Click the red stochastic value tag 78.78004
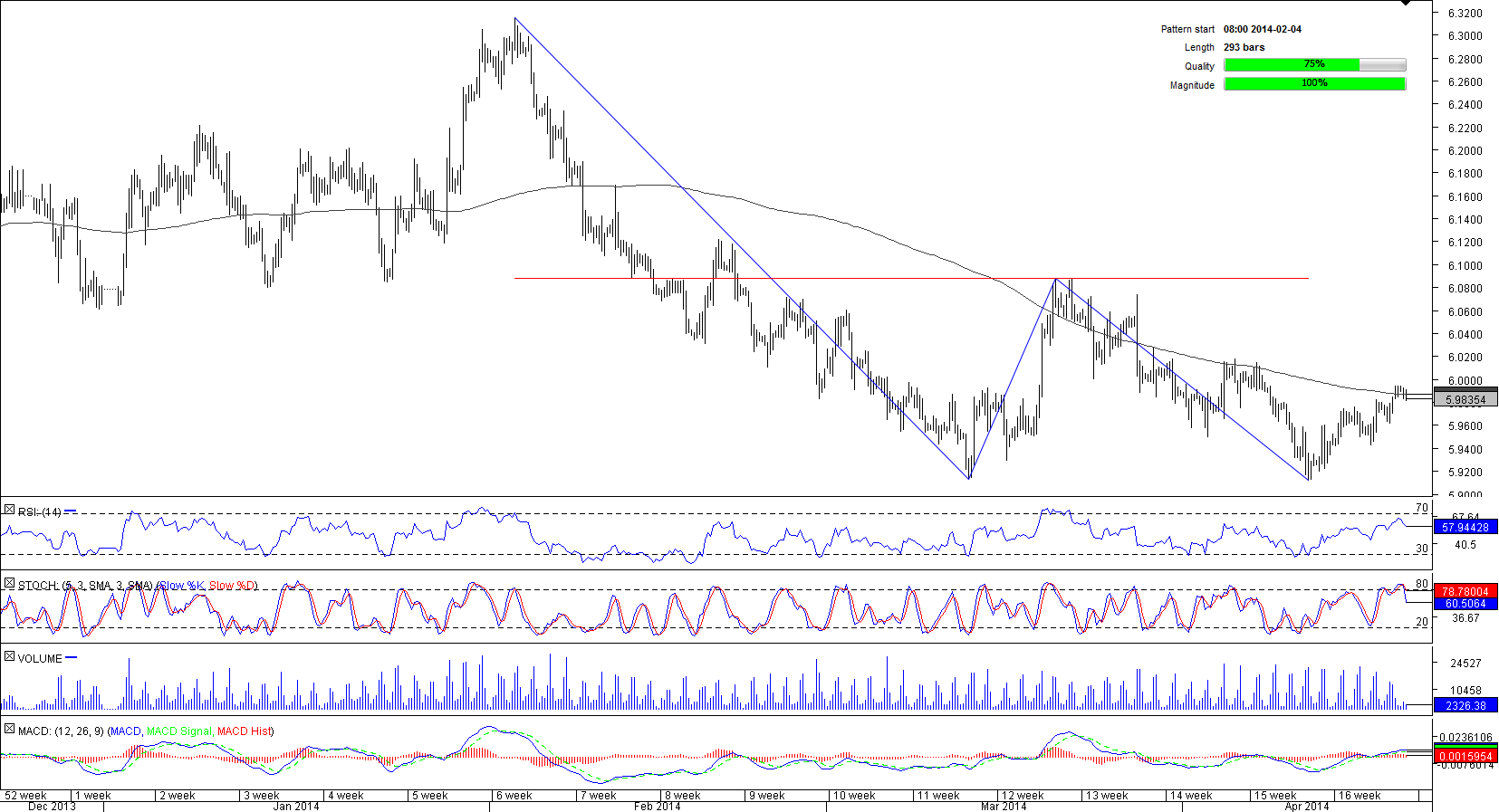Screen dimensions: 1499x812 point(1465,591)
